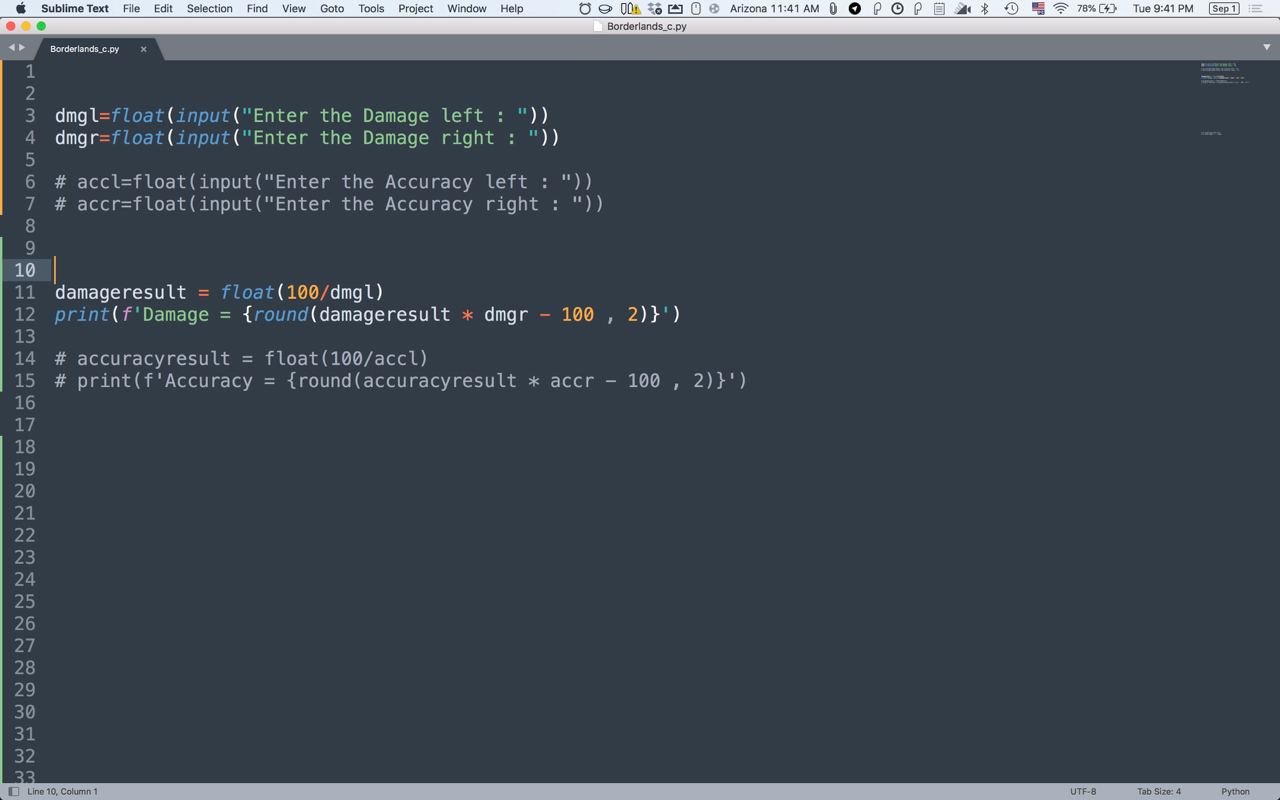Image resolution: width=1280 pixels, height=800 pixels.
Task: Open the Selection menu
Action: click(209, 8)
